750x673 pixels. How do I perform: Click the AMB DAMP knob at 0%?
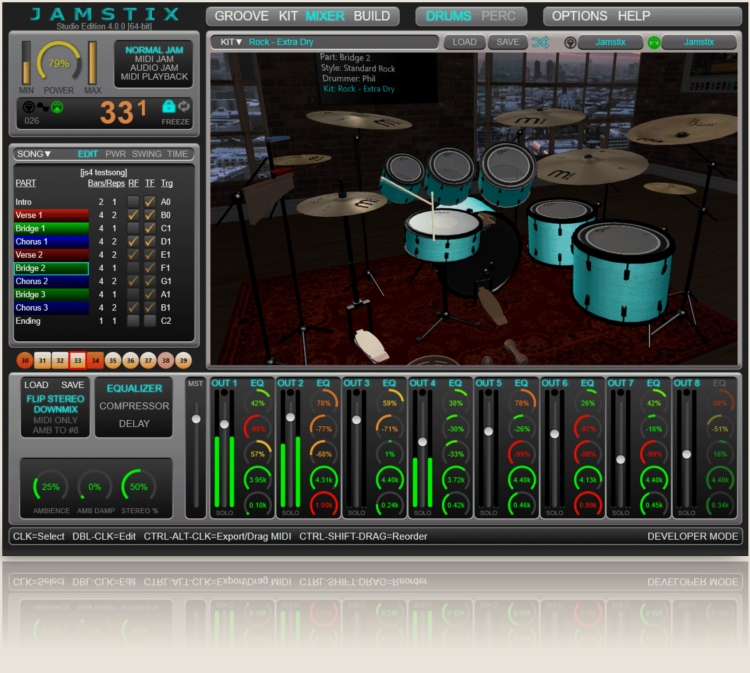pos(95,487)
